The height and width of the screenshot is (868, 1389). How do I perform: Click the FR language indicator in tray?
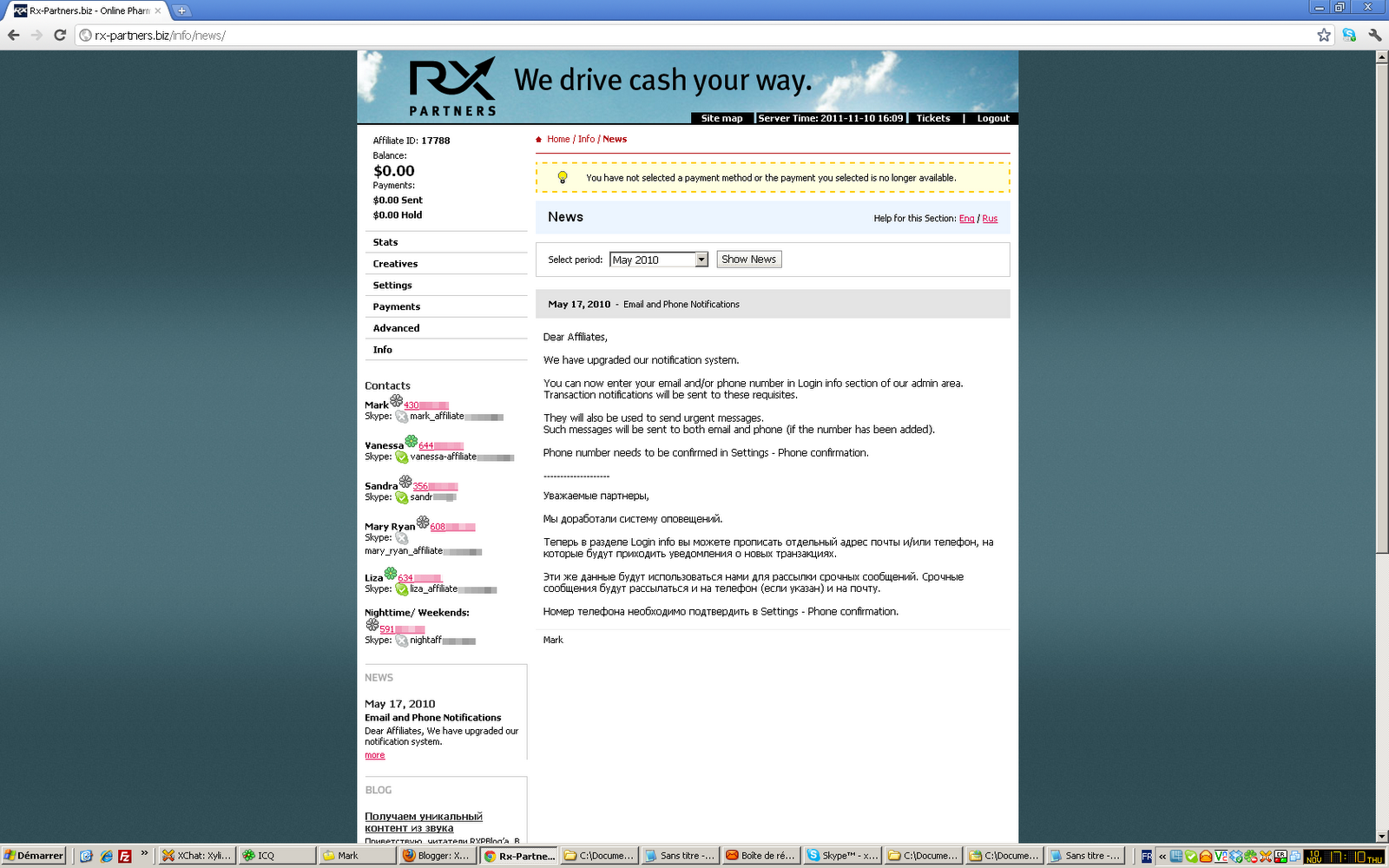pyautogui.click(x=1147, y=856)
